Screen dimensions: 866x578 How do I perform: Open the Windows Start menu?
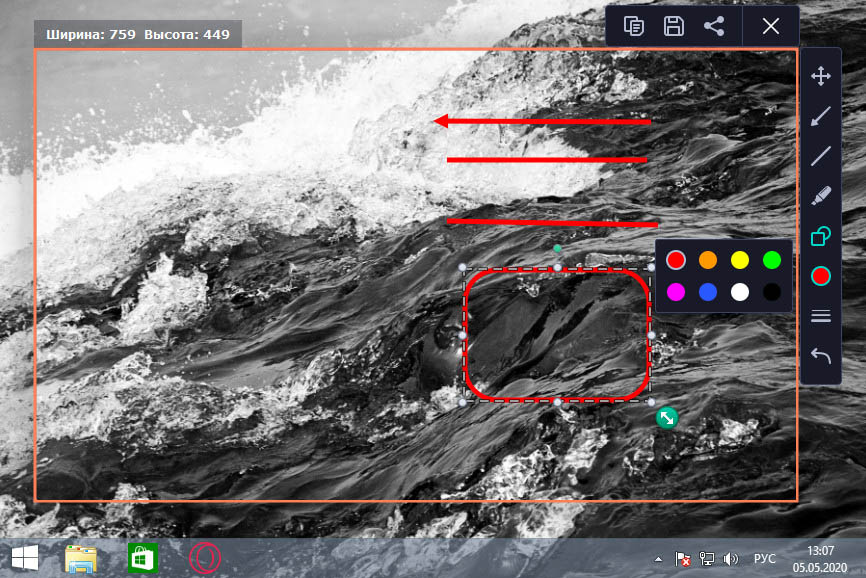(x=25, y=558)
